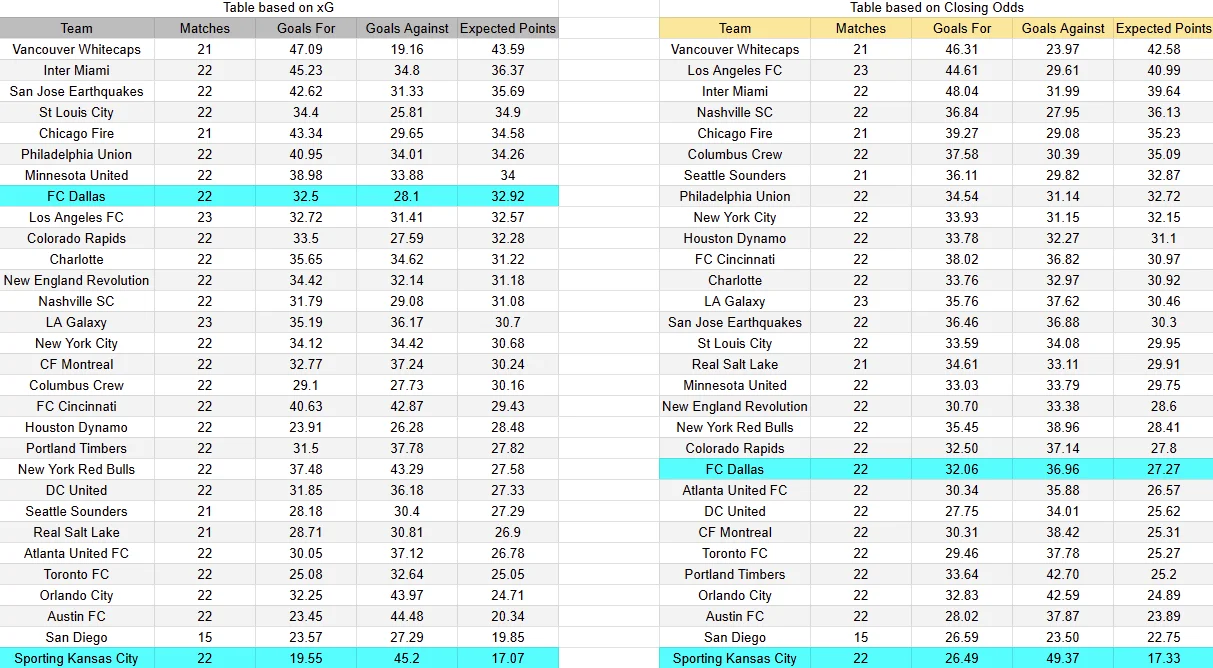1213x668 pixels.
Task: Select the yellow Matches header cell
Action: tap(861, 28)
